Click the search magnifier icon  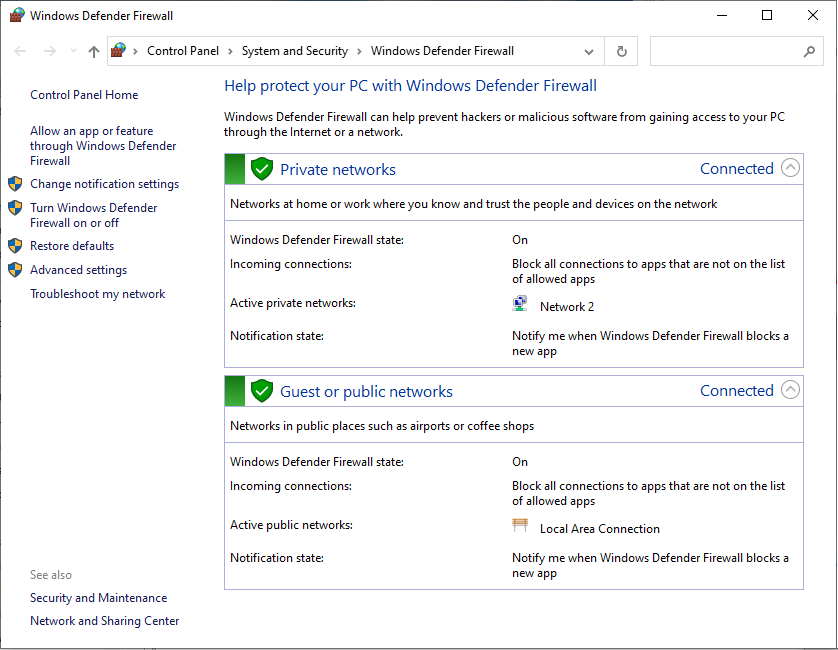click(809, 51)
